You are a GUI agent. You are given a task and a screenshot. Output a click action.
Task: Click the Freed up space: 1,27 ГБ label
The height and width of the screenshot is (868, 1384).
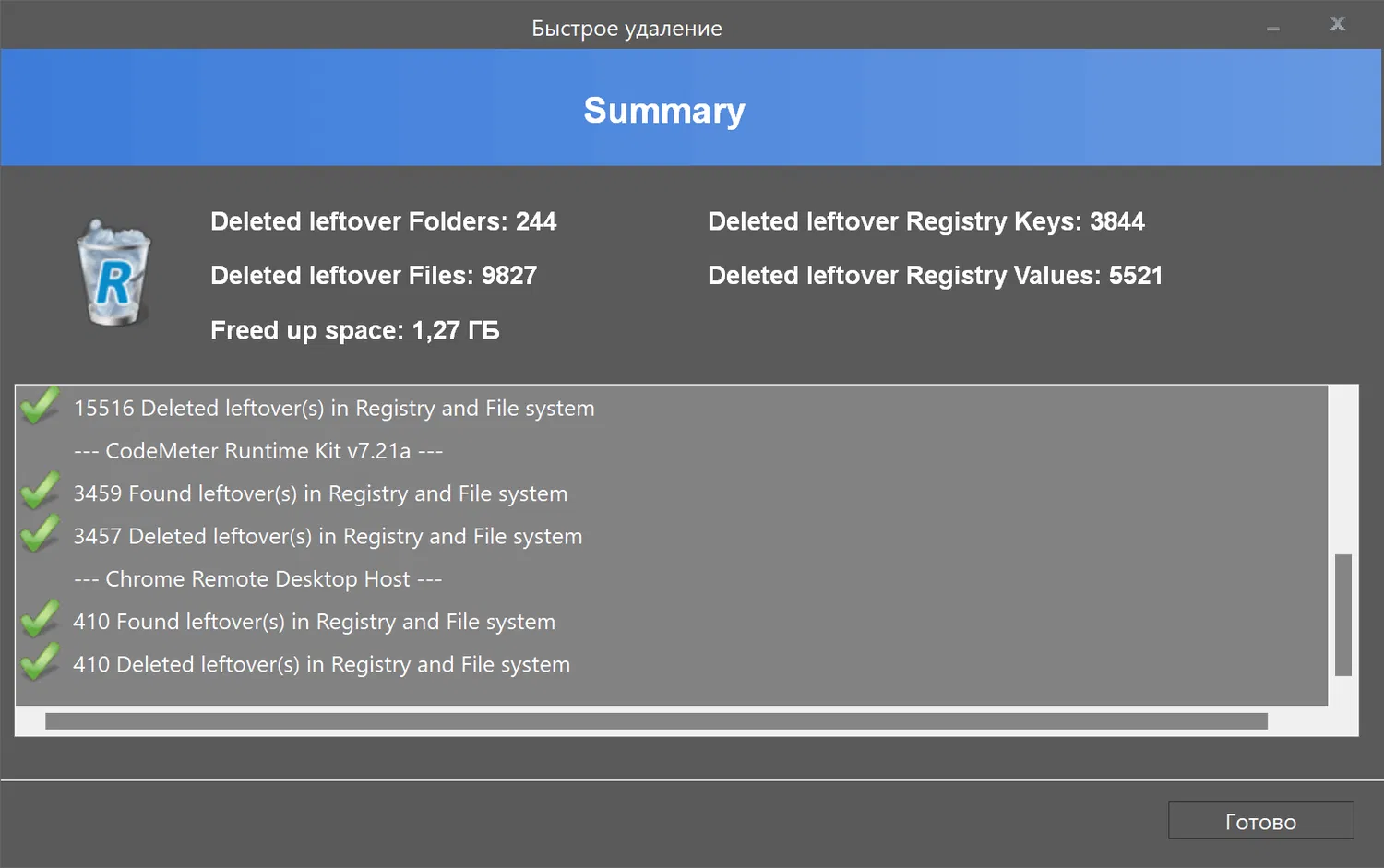(355, 330)
